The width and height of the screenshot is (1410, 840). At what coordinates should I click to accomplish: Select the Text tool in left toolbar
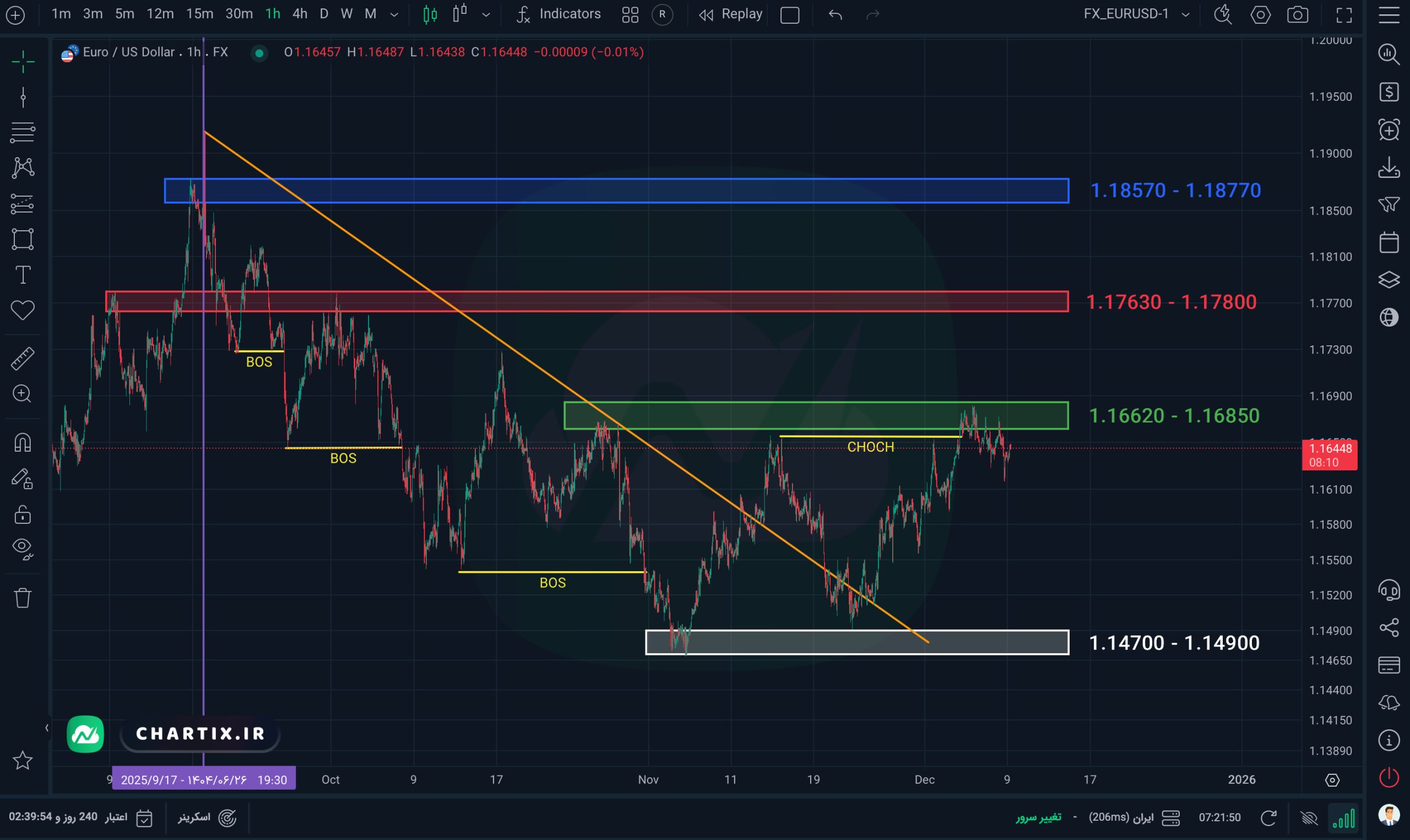pyautogui.click(x=23, y=275)
